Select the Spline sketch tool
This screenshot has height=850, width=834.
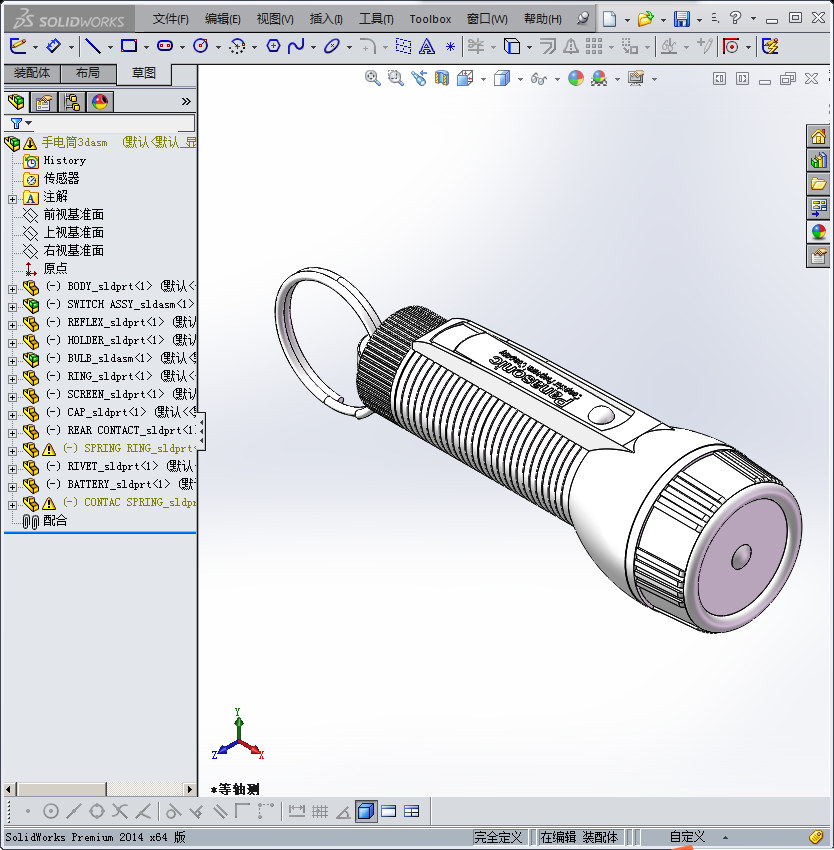coord(296,46)
